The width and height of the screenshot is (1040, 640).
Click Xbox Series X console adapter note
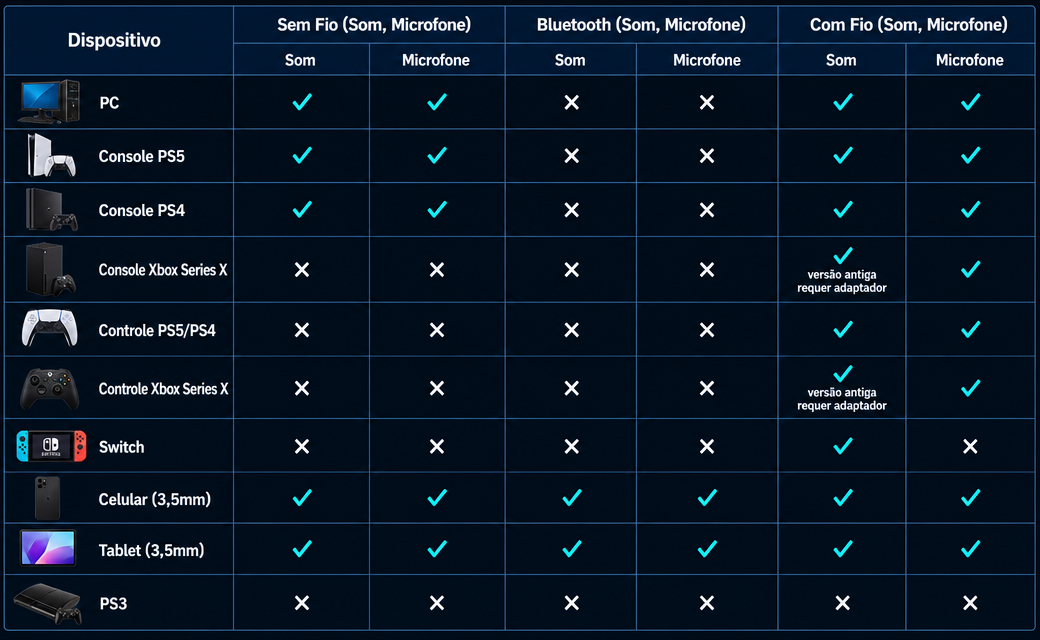(842, 281)
